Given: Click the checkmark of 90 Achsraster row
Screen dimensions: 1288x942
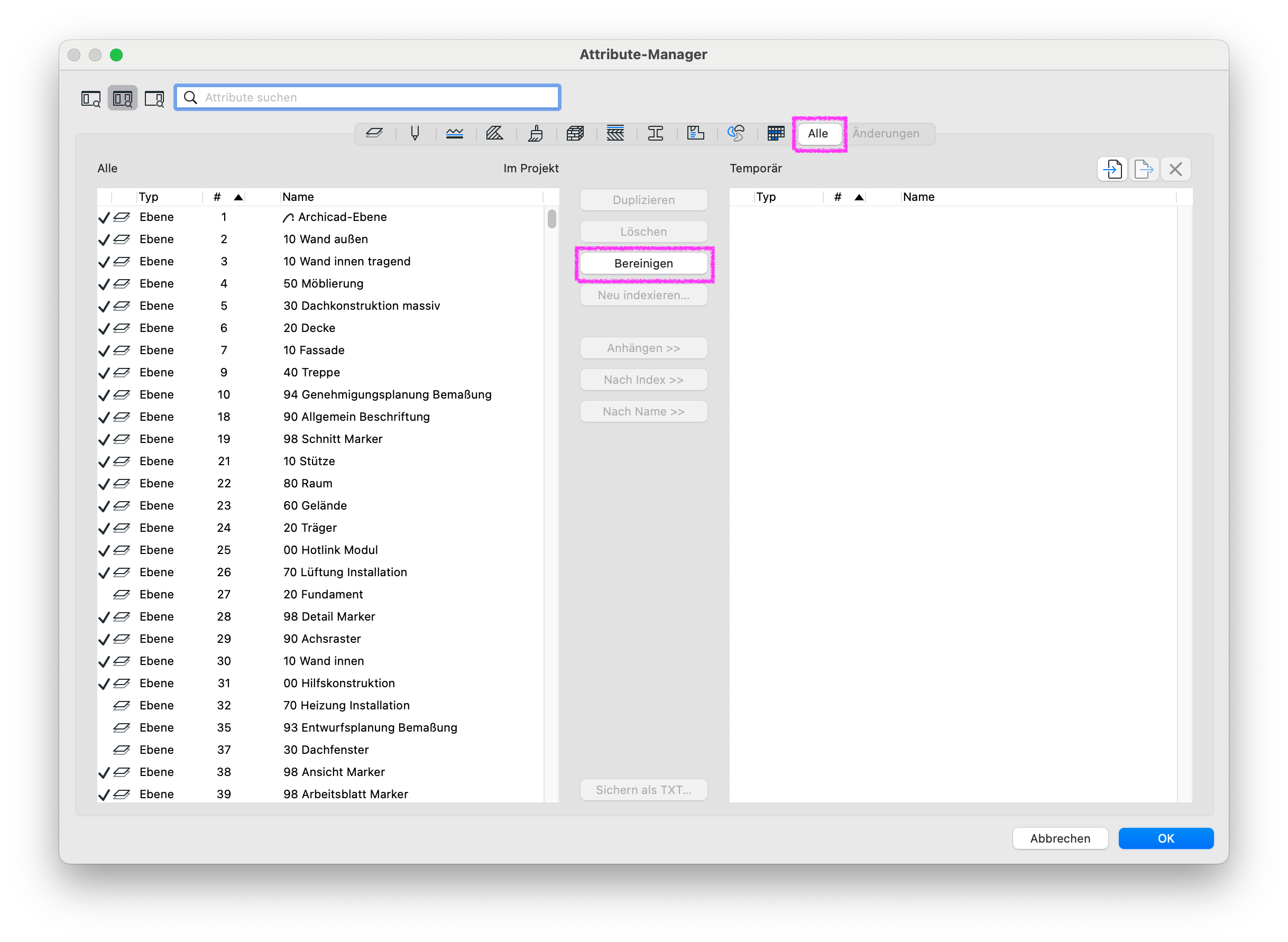Looking at the screenshot, I should pos(104,640).
